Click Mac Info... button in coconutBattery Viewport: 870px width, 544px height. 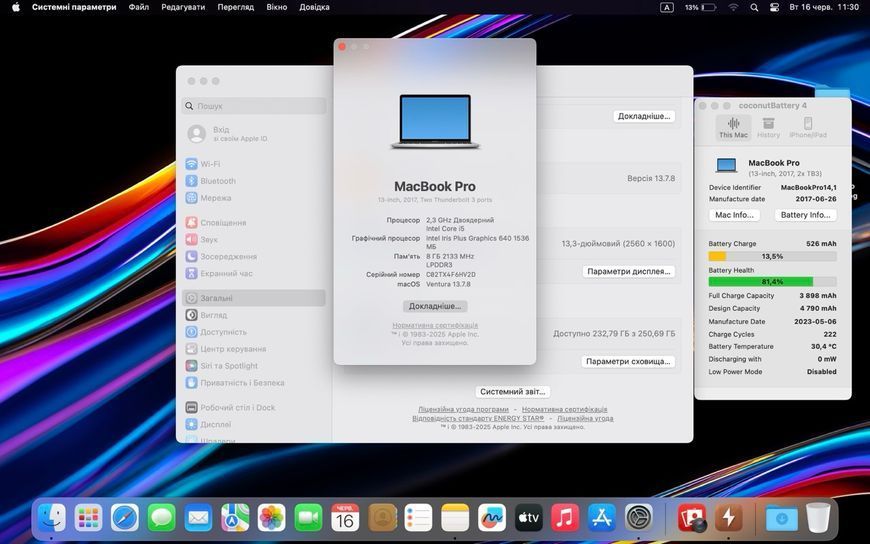(x=734, y=215)
